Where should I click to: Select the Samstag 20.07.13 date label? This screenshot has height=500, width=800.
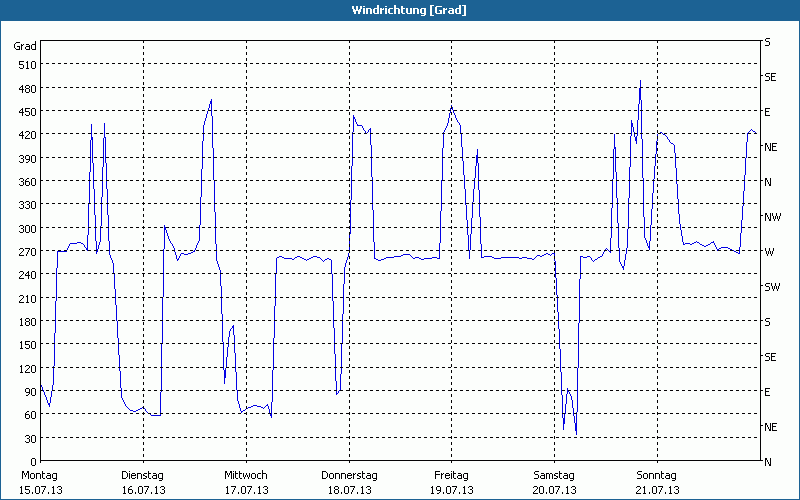click(x=554, y=482)
